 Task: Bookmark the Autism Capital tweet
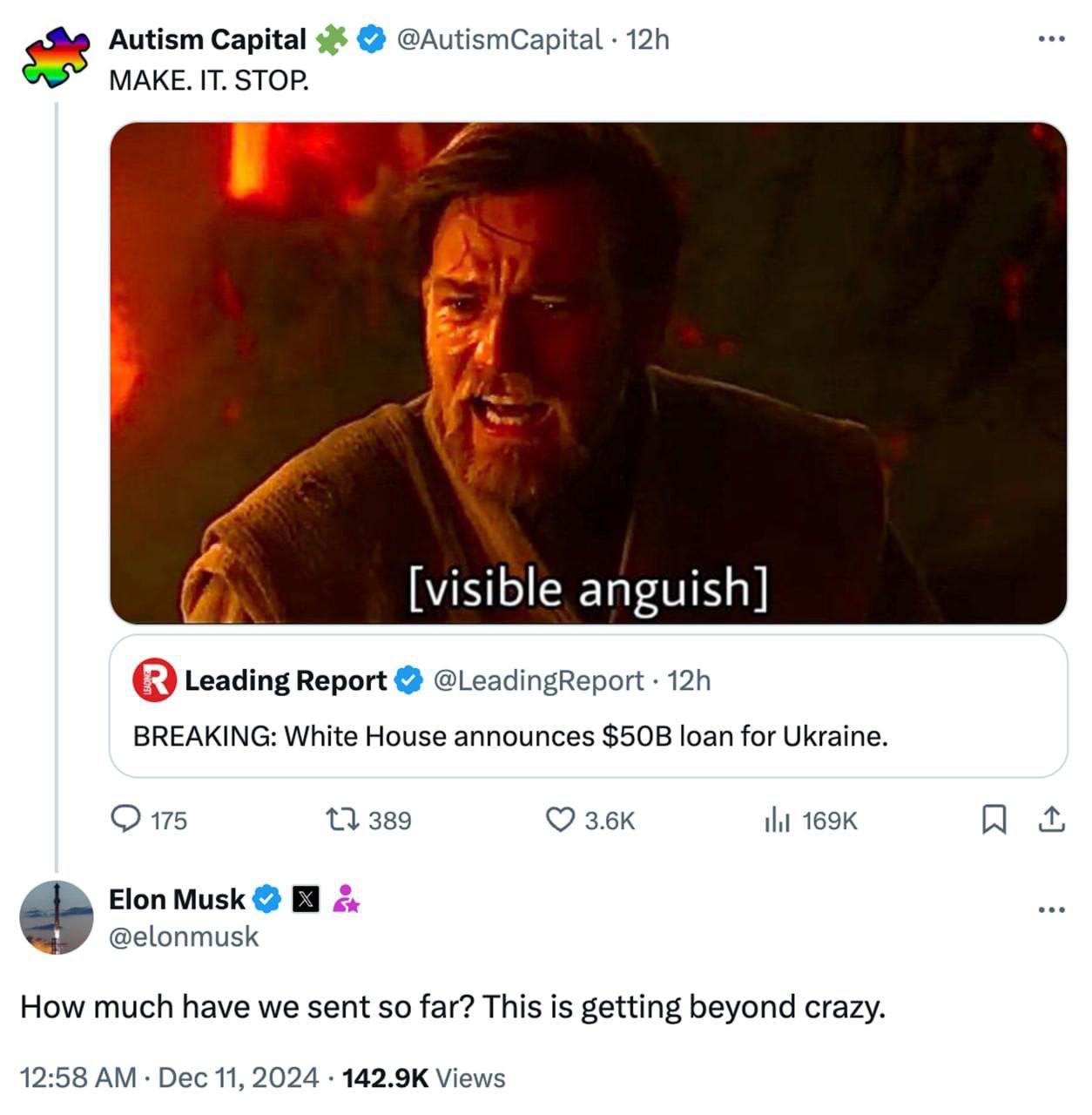(x=994, y=820)
